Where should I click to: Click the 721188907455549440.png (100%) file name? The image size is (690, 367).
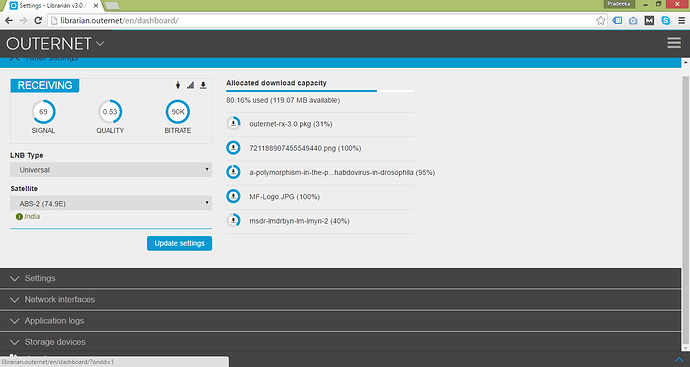coord(305,148)
